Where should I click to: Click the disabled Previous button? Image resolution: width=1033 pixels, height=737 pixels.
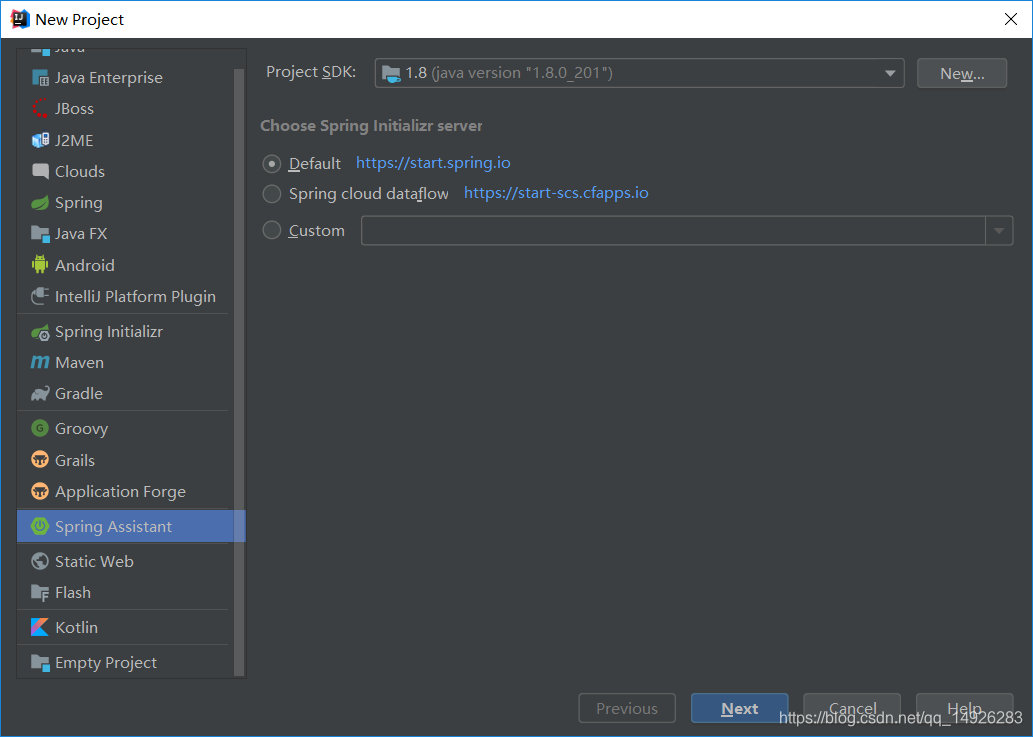pos(627,708)
